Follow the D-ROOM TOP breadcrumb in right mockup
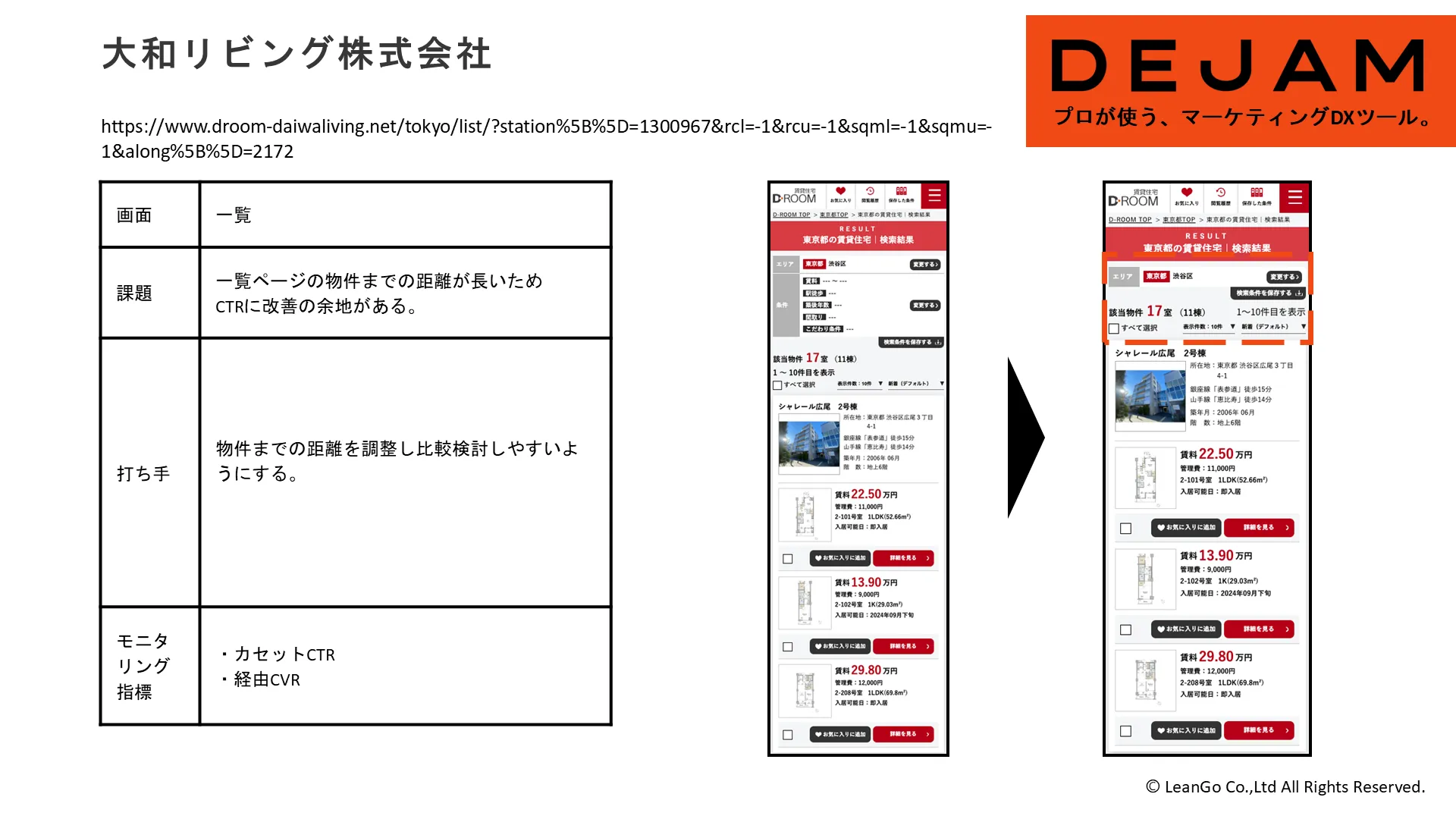This screenshot has height=819, width=1456. (x=1130, y=220)
